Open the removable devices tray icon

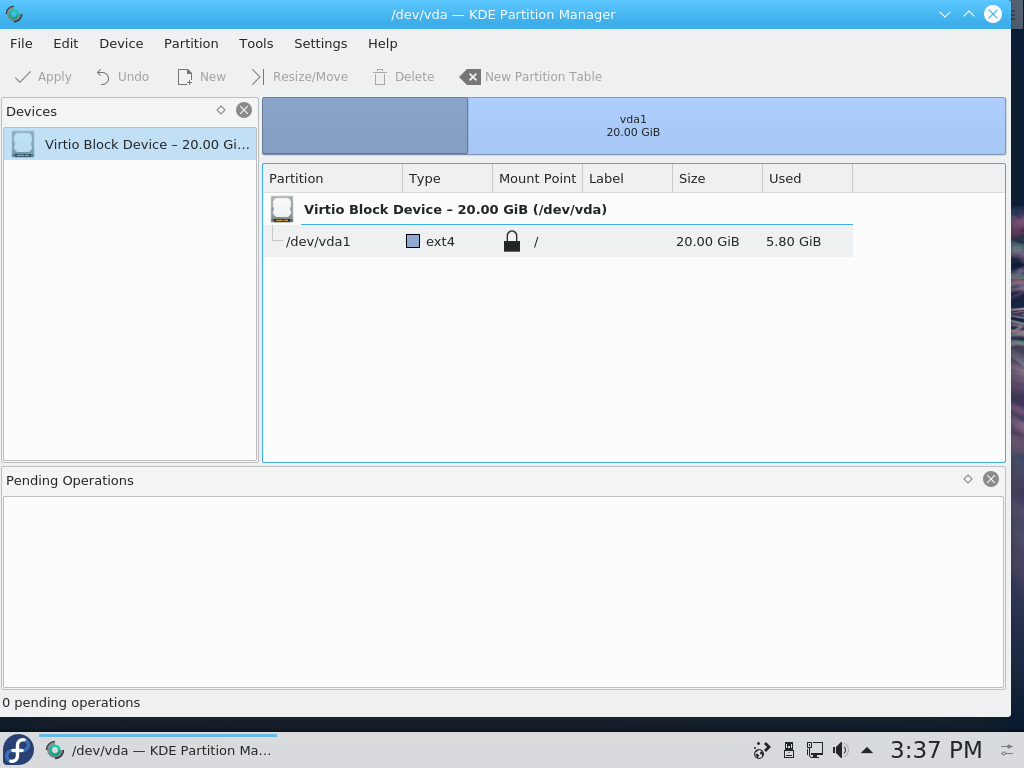point(789,750)
